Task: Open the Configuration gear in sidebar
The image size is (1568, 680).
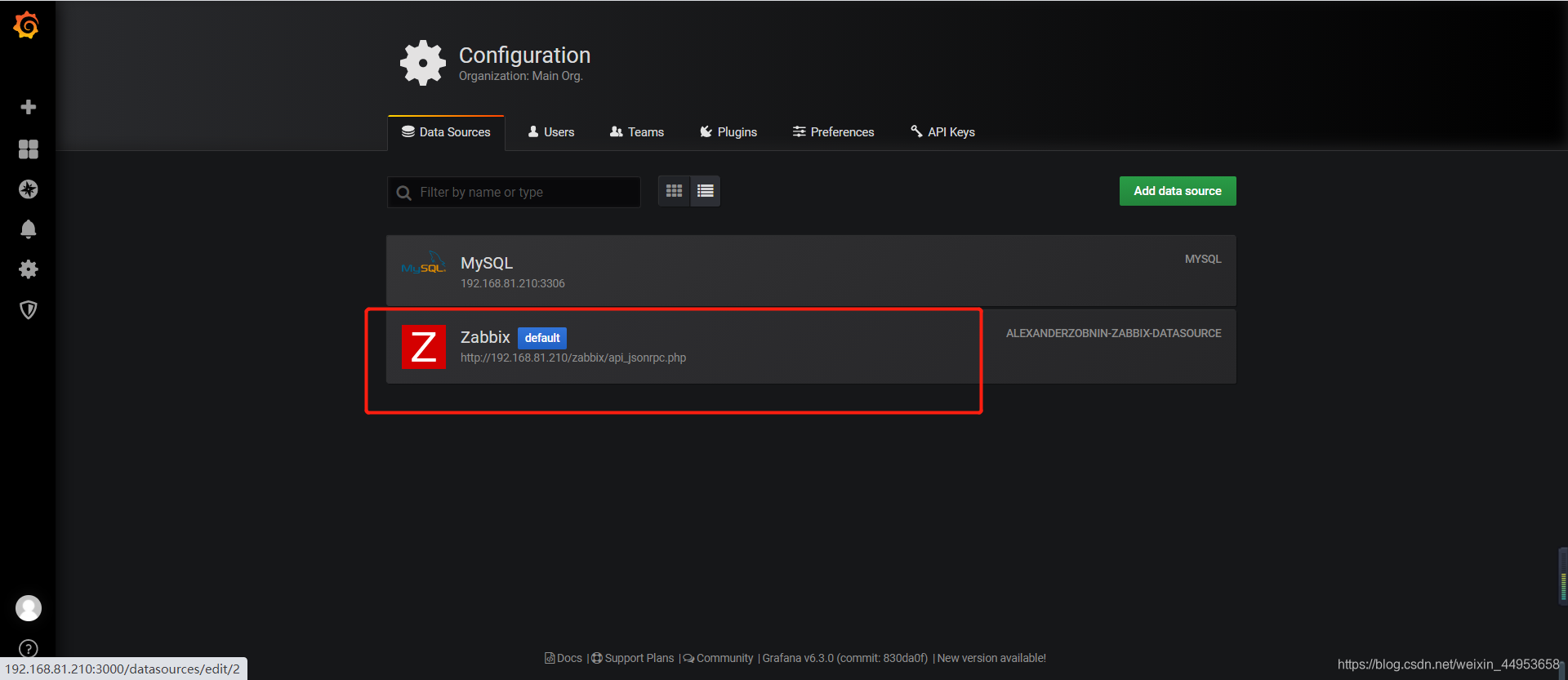Action: [x=28, y=269]
